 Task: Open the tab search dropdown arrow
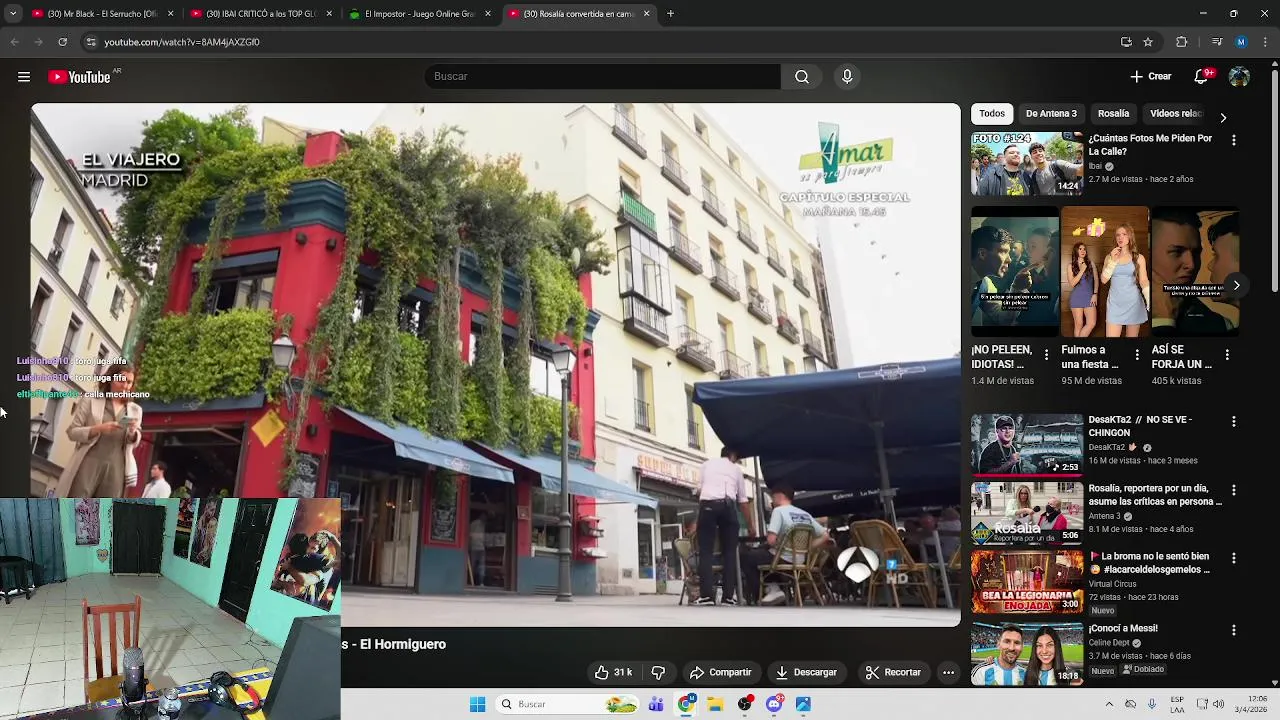pos(12,14)
